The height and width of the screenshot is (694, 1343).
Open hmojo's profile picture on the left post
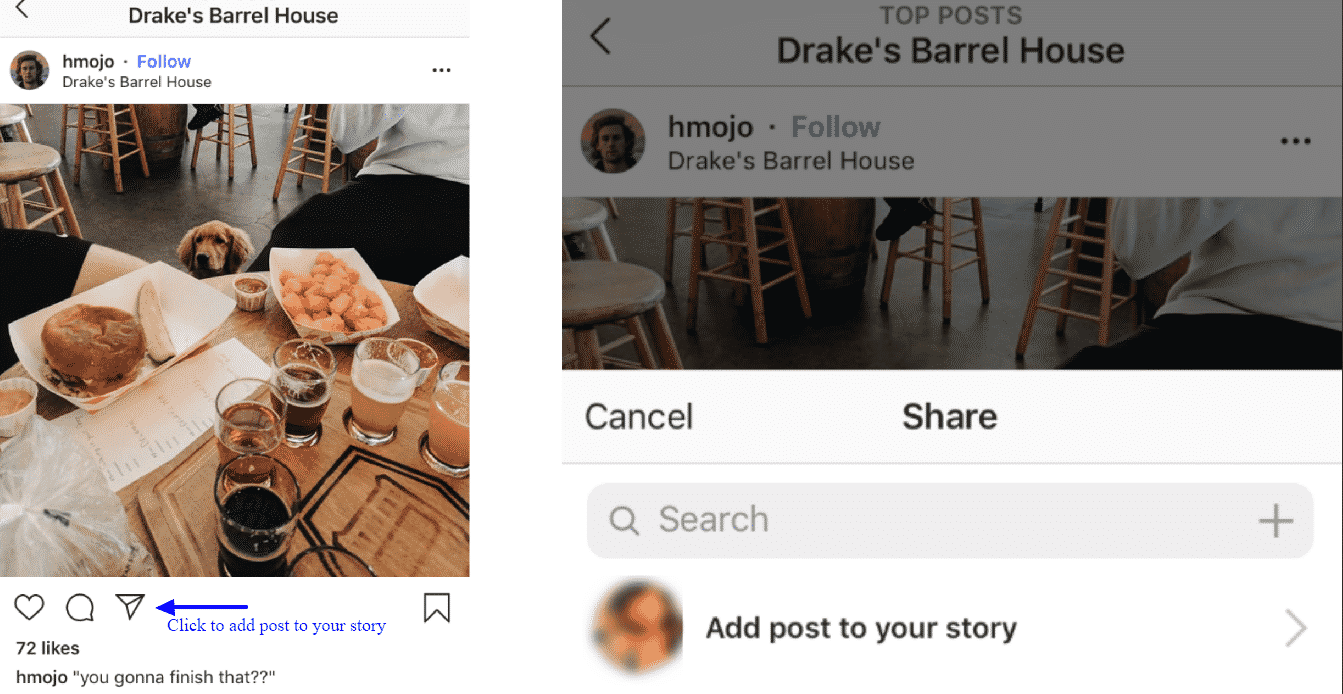click(29, 70)
